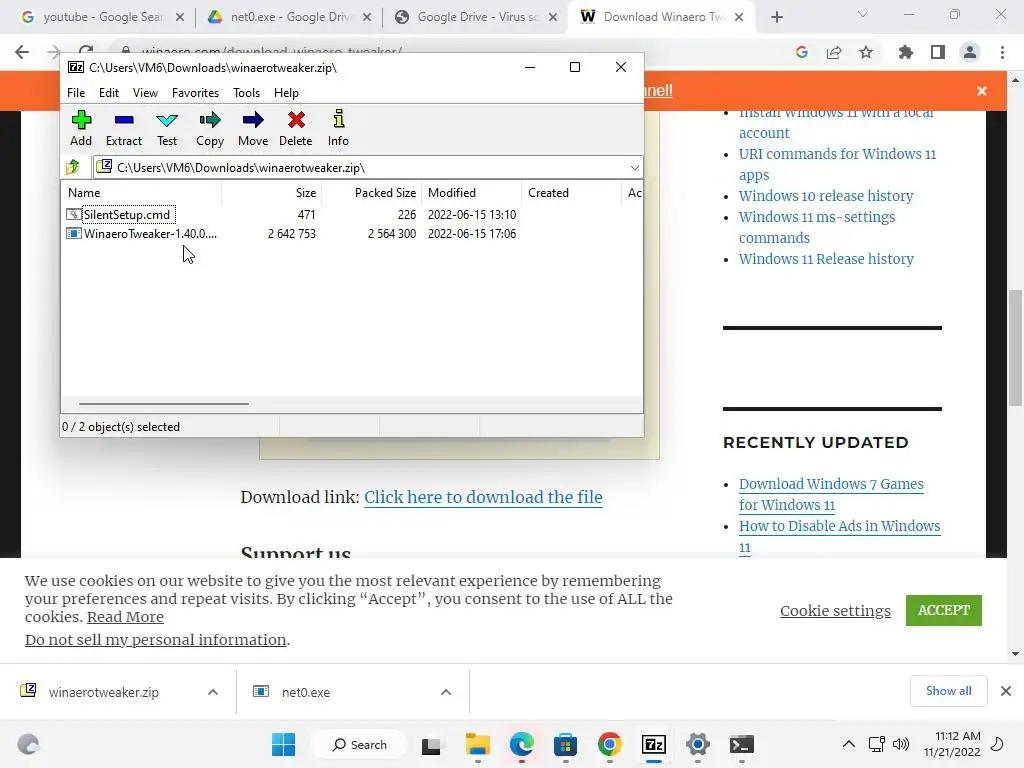
Task: Open a new Chrome tab
Action: coord(776,18)
